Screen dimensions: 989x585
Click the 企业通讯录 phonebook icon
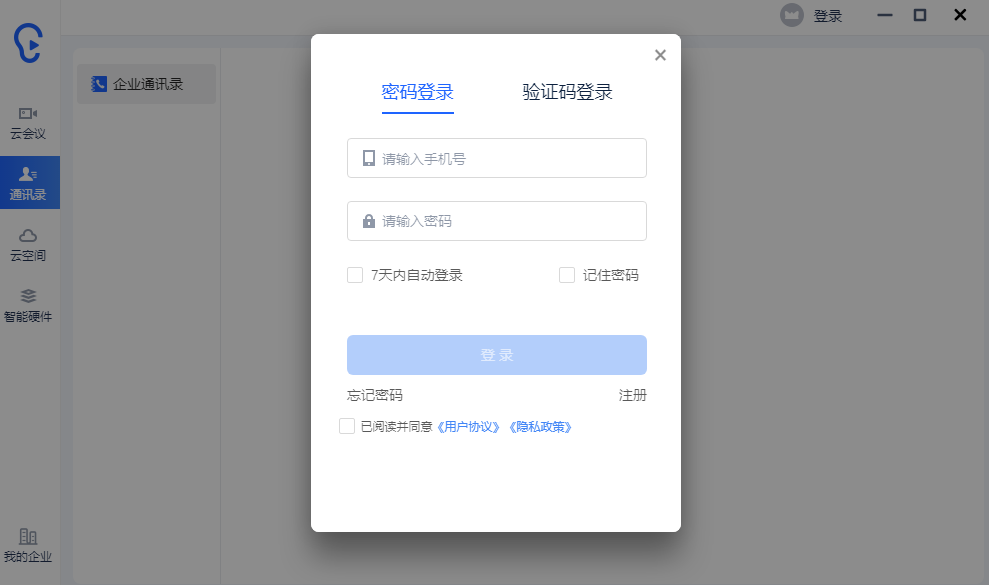tap(98, 84)
